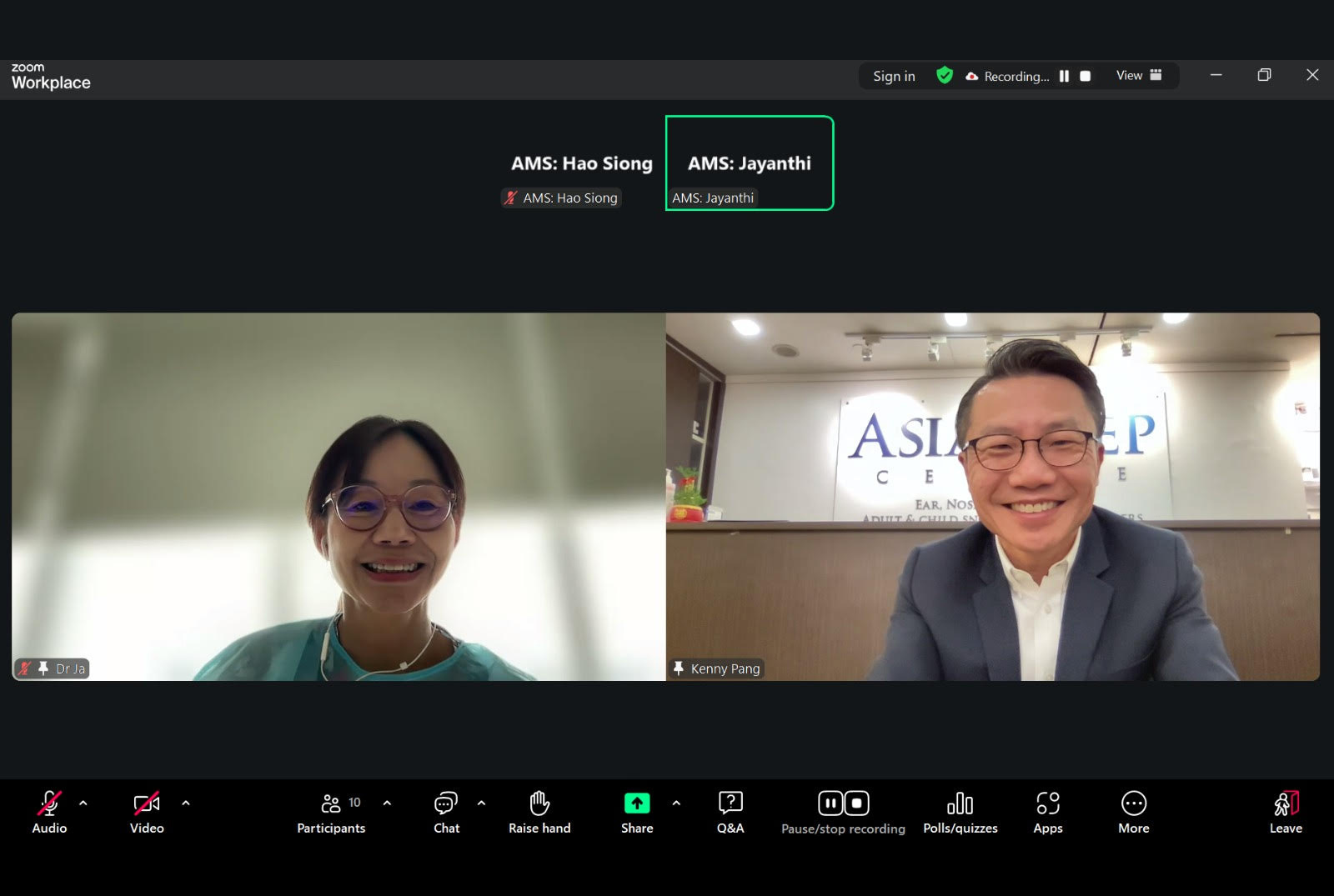Open Polls/quizzes
The image size is (1334, 896).
click(960, 811)
